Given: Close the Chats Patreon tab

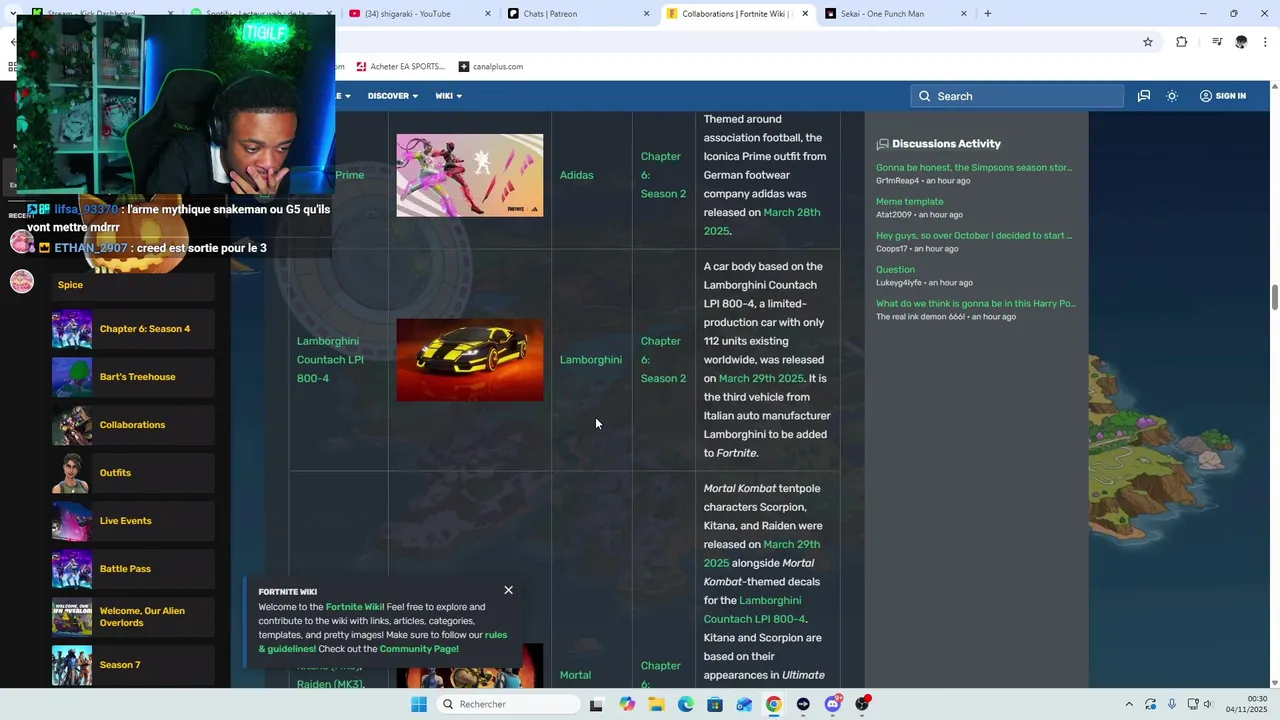Looking at the screenshot, I should [x=646, y=14].
